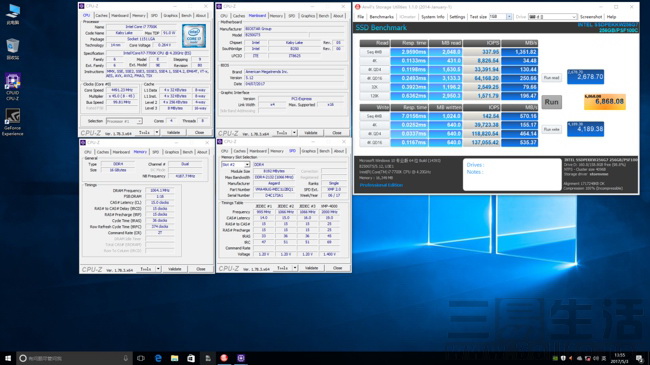This screenshot has height=365, width=650.
Task: Click the title icon of the CPU-Z SPD window
Action: [x=220, y=141]
